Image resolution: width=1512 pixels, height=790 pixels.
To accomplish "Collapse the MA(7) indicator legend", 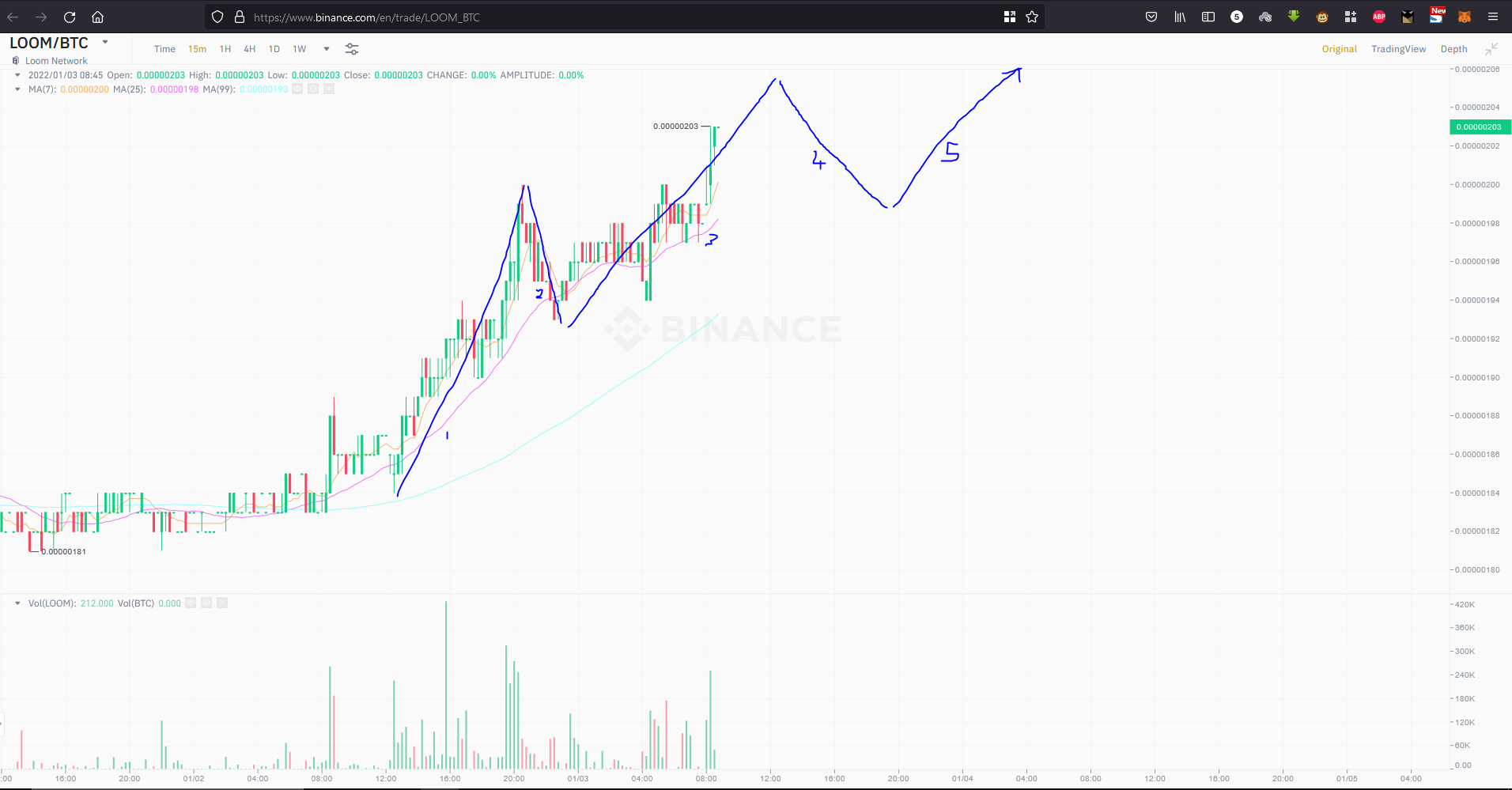I will click(x=17, y=89).
